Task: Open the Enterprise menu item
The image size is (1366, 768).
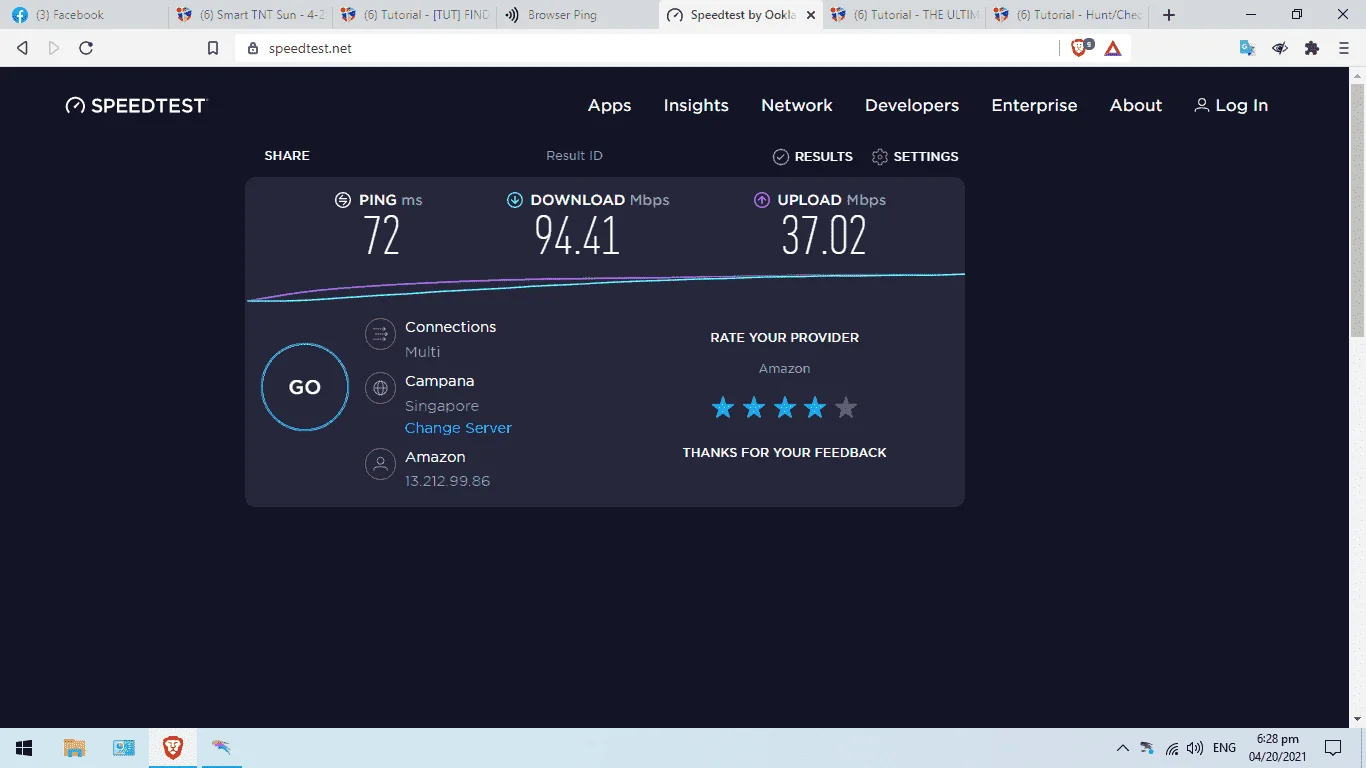Action: pos(1034,105)
